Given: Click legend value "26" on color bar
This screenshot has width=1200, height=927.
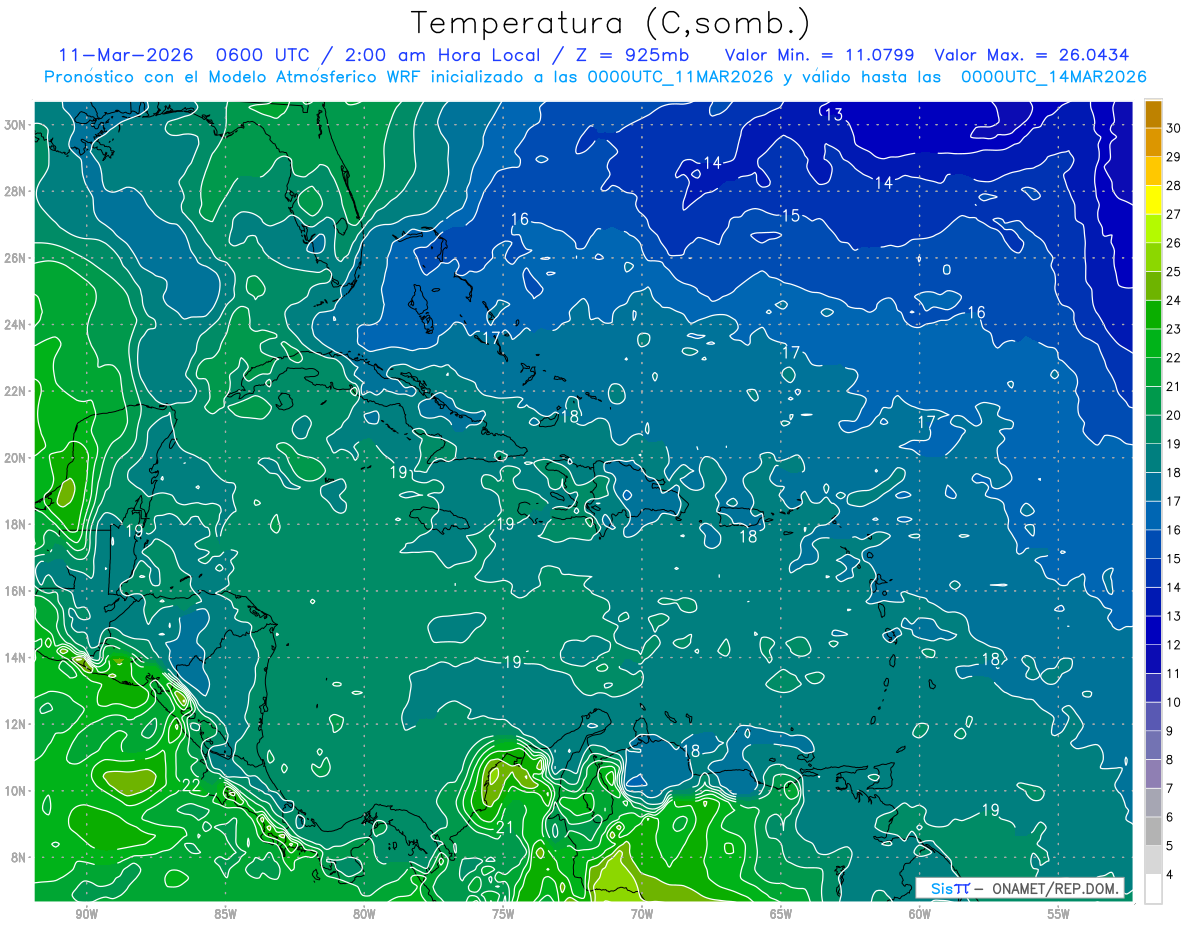Looking at the screenshot, I should pos(1173,243).
